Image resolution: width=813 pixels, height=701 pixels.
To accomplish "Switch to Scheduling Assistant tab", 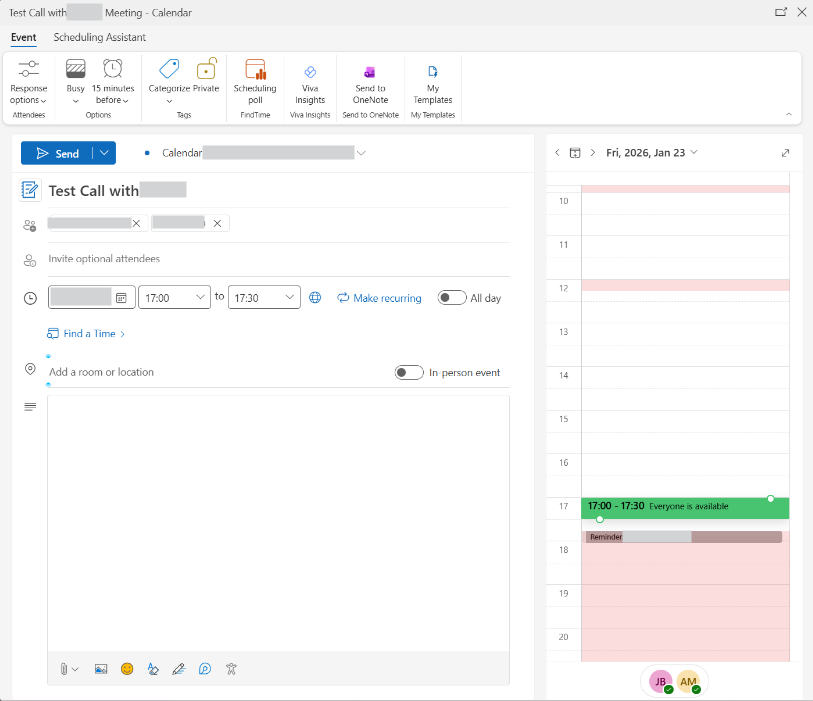I will pos(100,37).
